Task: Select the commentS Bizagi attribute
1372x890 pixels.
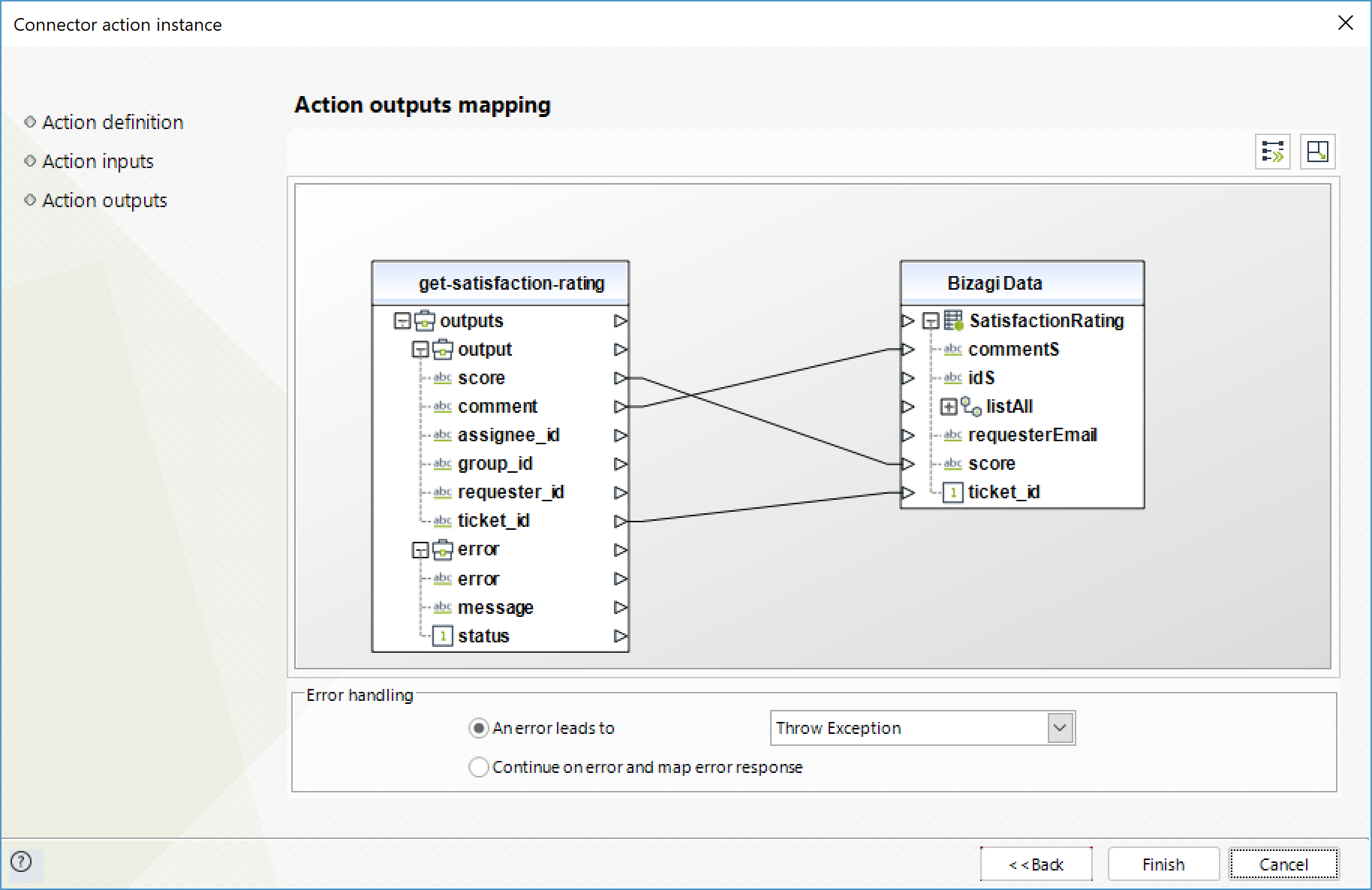Action: (1013, 349)
